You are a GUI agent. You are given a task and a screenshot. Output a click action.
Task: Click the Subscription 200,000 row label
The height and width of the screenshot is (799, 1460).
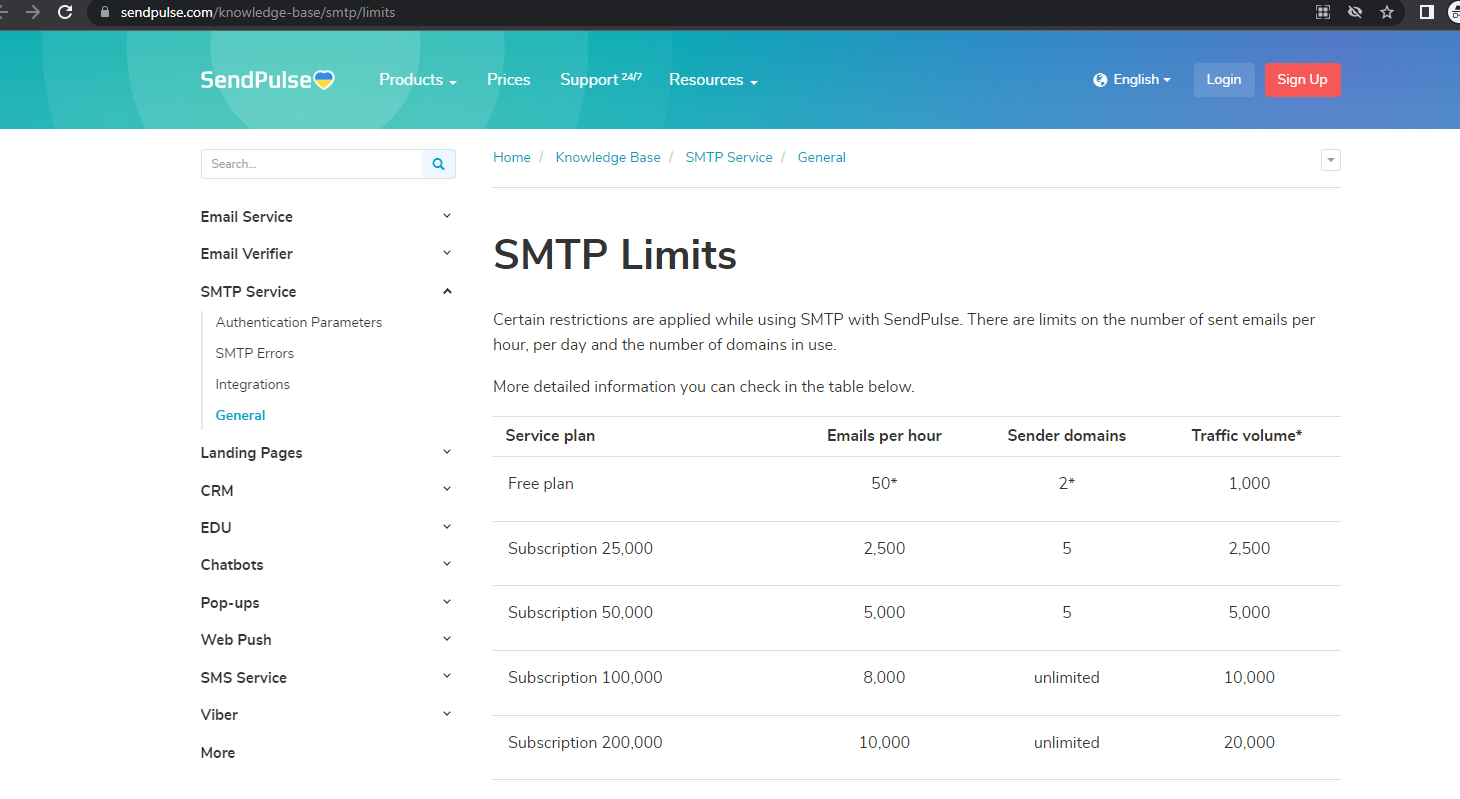pyautogui.click(x=585, y=743)
